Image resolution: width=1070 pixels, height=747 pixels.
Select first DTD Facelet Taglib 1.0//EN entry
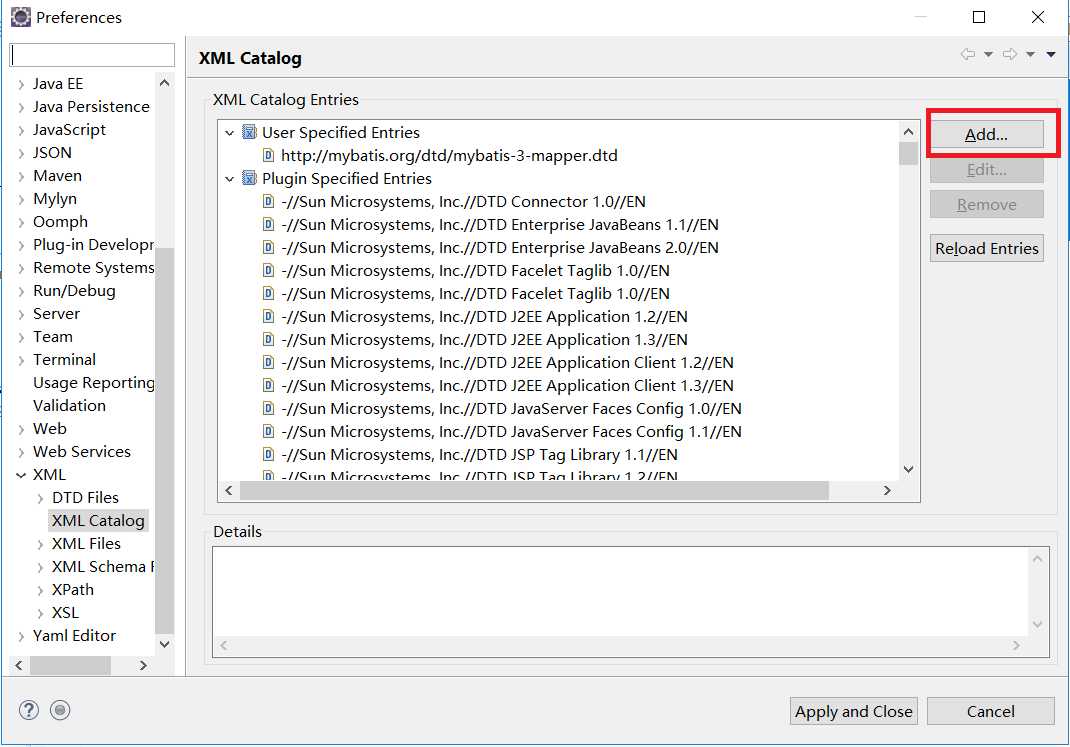475,271
